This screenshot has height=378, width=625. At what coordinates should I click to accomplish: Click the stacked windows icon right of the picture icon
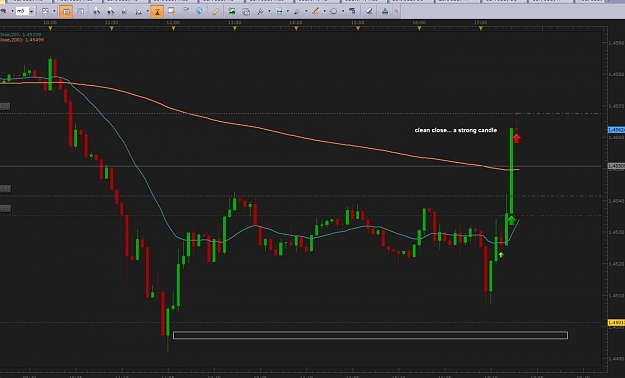click(246, 12)
